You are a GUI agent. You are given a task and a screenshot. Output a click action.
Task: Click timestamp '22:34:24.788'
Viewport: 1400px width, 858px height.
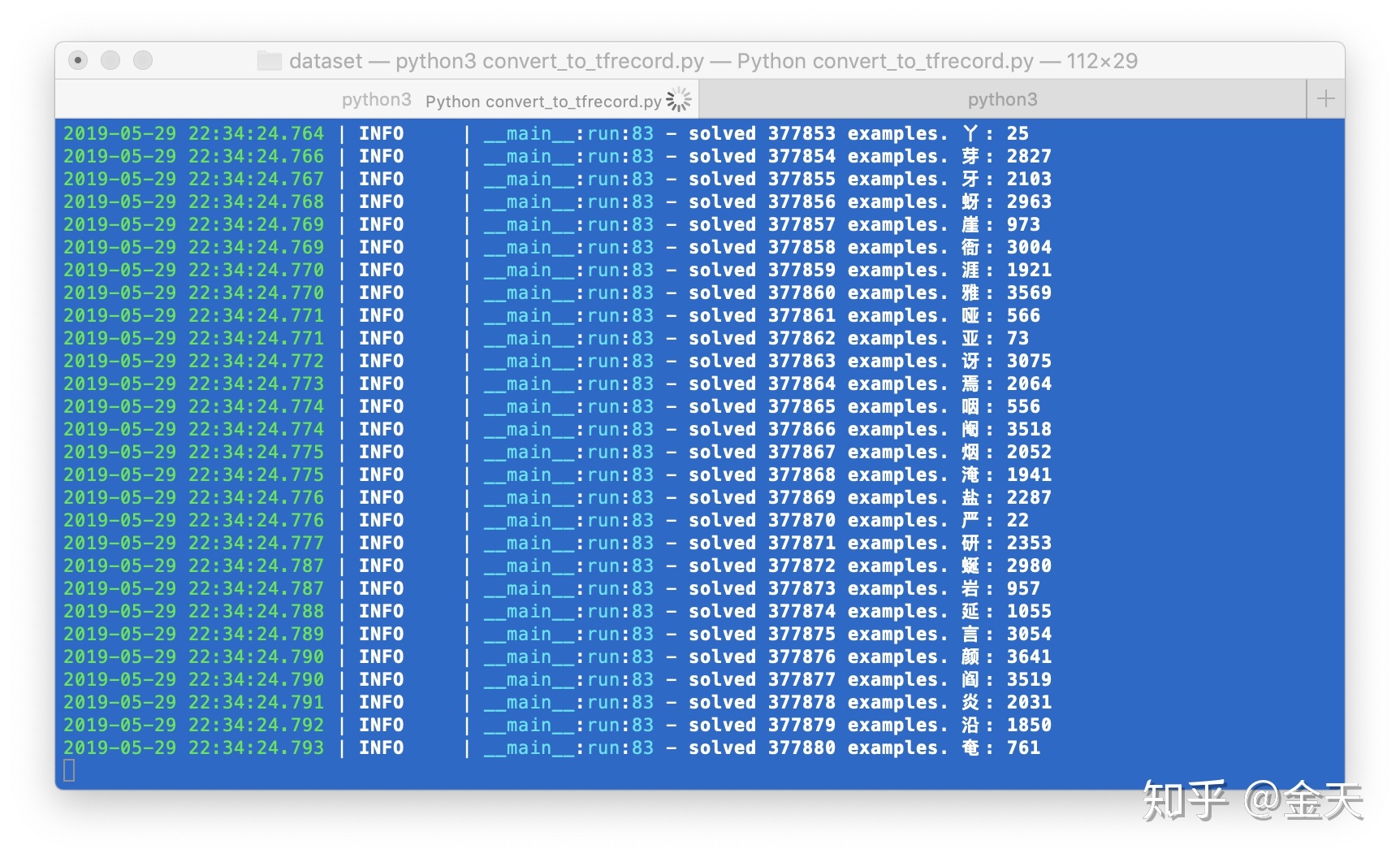point(256,611)
